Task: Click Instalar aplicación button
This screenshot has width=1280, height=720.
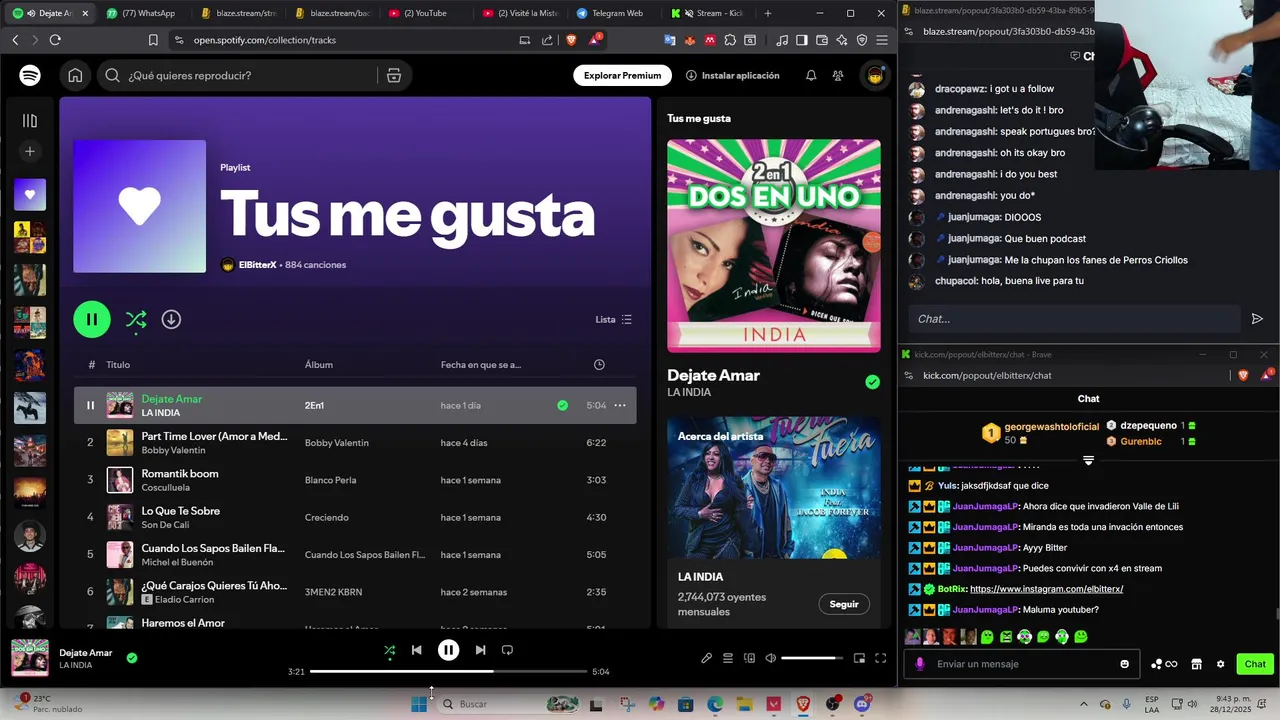Action: pos(732,75)
